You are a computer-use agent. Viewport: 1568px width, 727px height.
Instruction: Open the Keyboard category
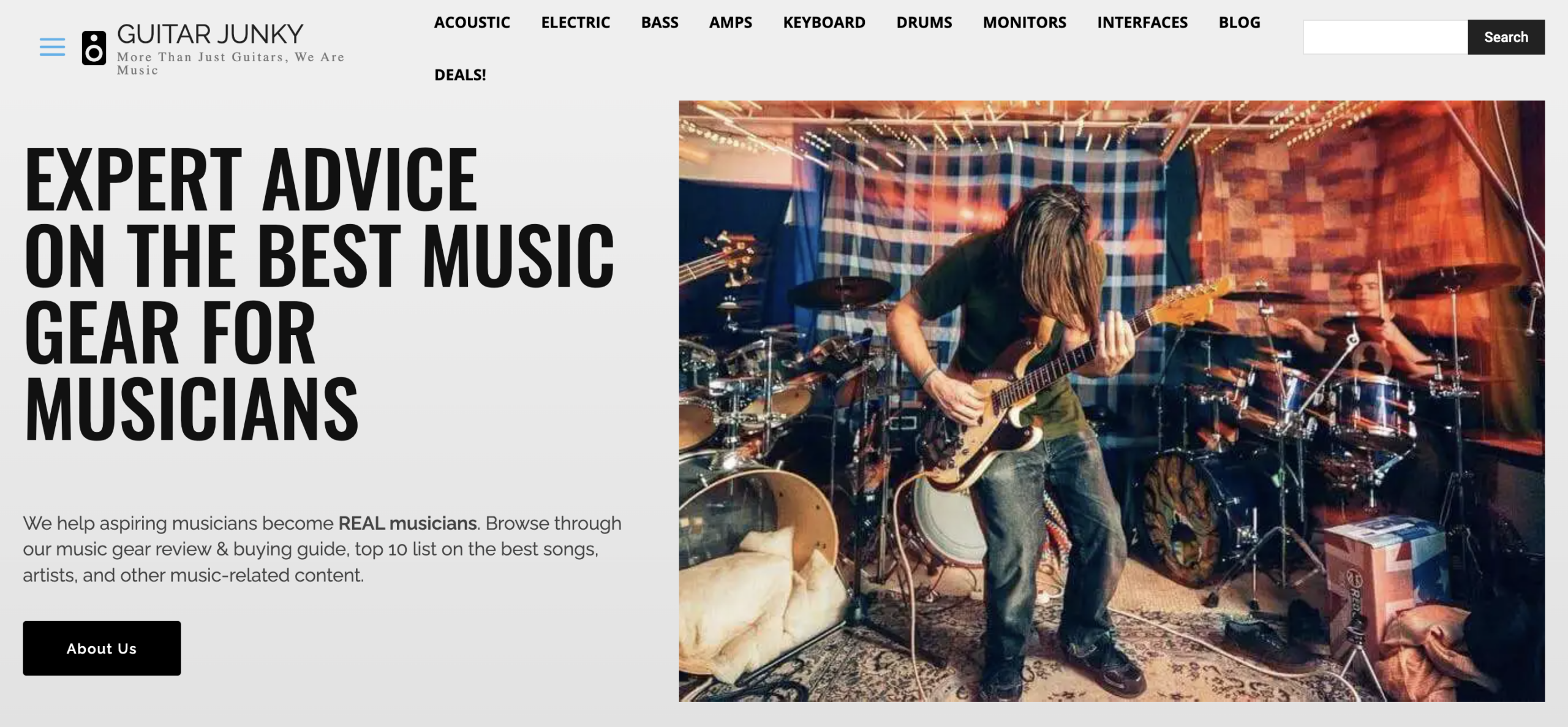click(x=824, y=23)
